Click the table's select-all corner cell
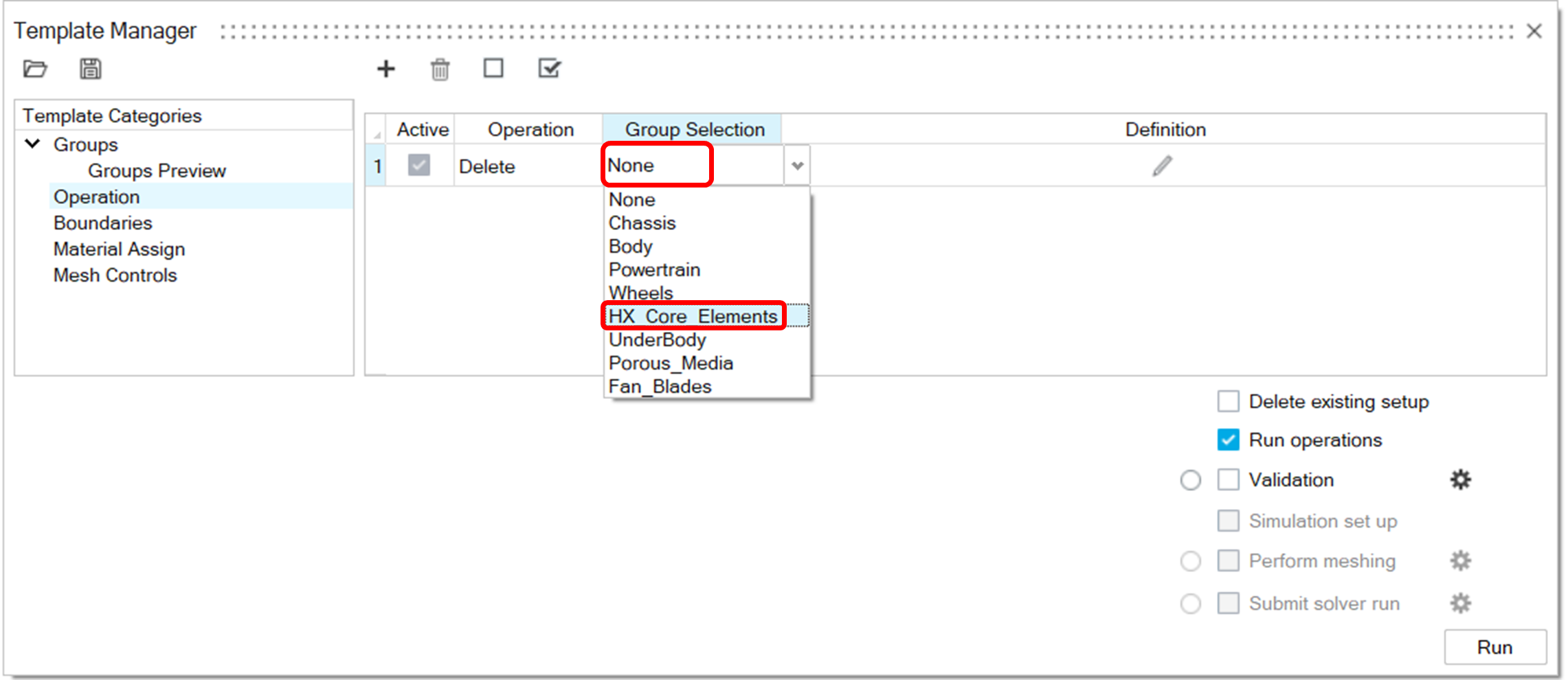 click(376, 130)
